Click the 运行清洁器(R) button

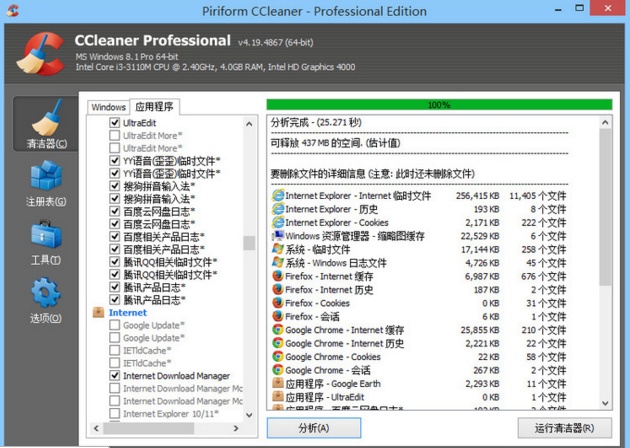point(564,428)
